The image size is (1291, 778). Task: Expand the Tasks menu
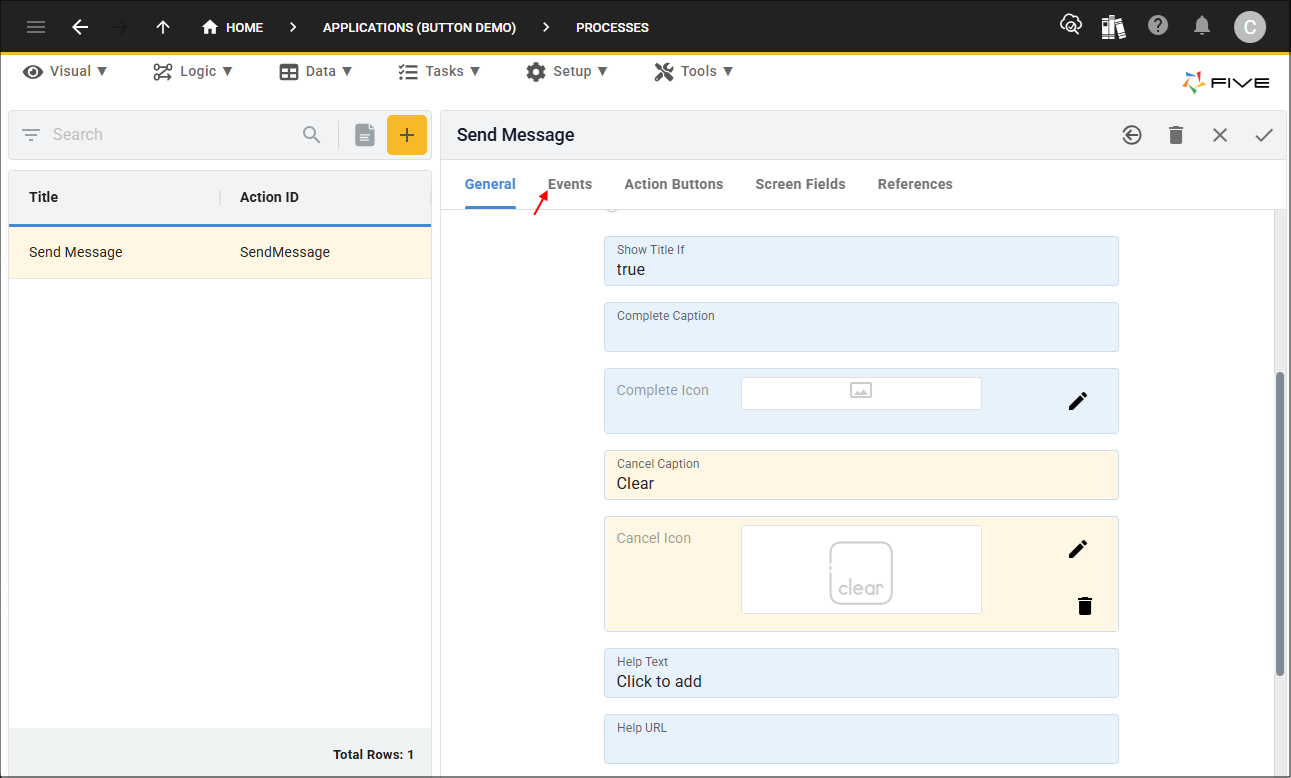click(x=439, y=71)
